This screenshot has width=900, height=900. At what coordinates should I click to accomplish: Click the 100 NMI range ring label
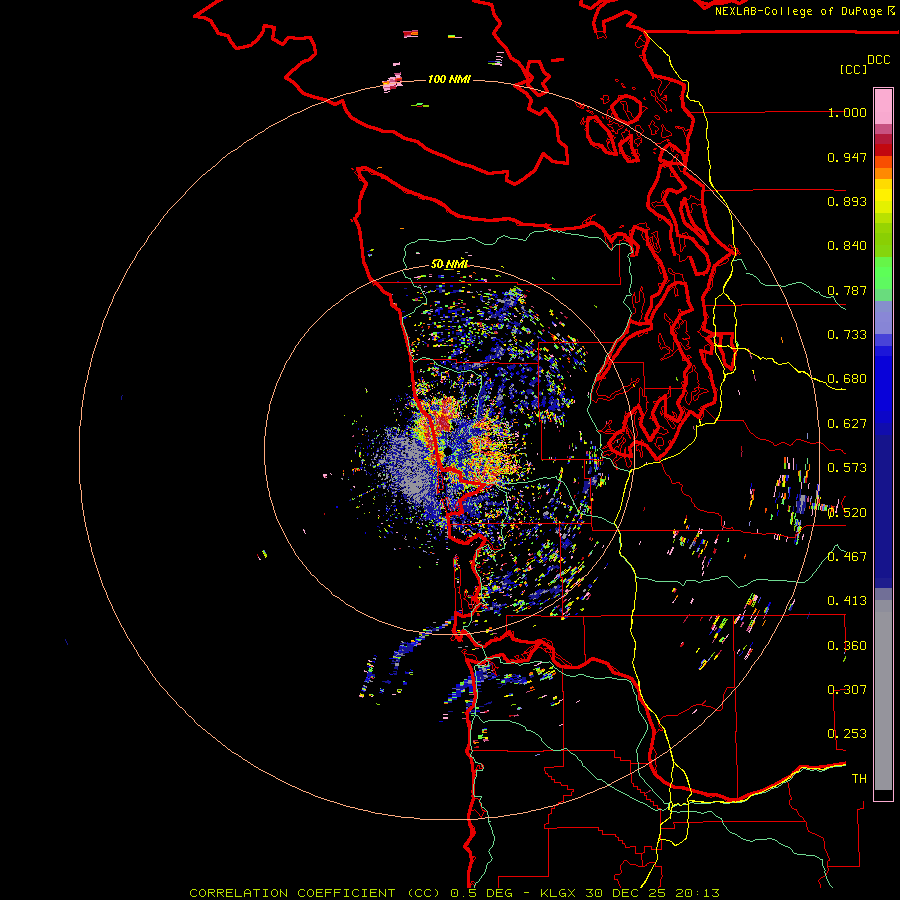point(449,79)
